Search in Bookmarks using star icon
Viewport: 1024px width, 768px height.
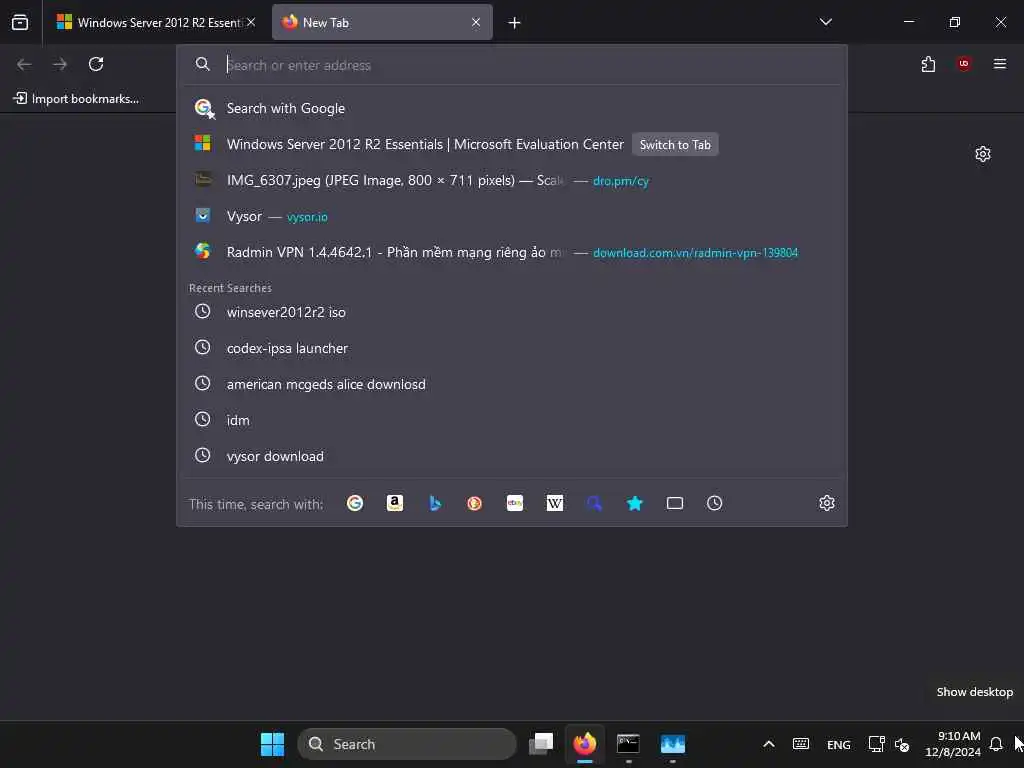(635, 503)
